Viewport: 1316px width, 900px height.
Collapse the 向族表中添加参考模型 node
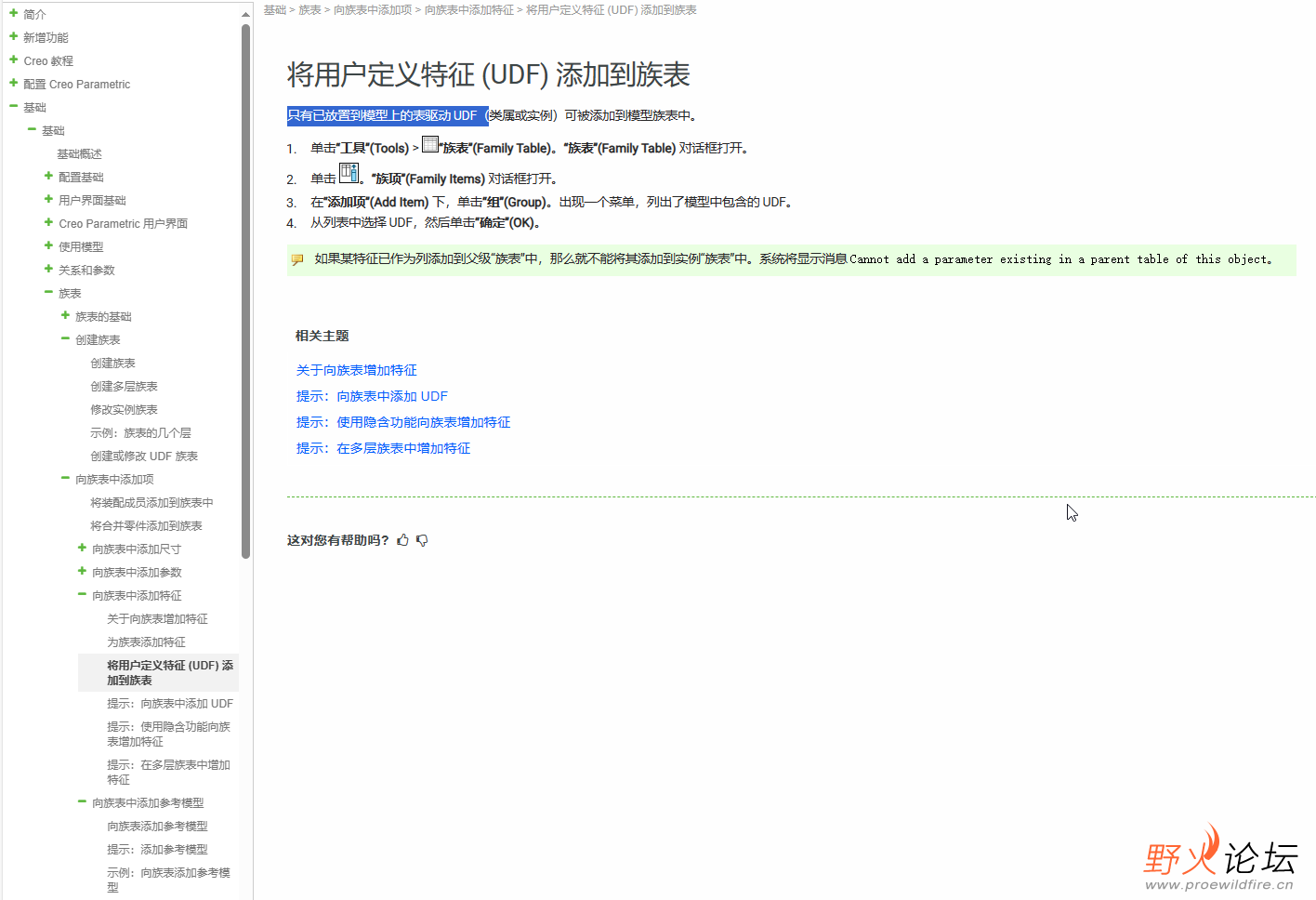coord(82,801)
